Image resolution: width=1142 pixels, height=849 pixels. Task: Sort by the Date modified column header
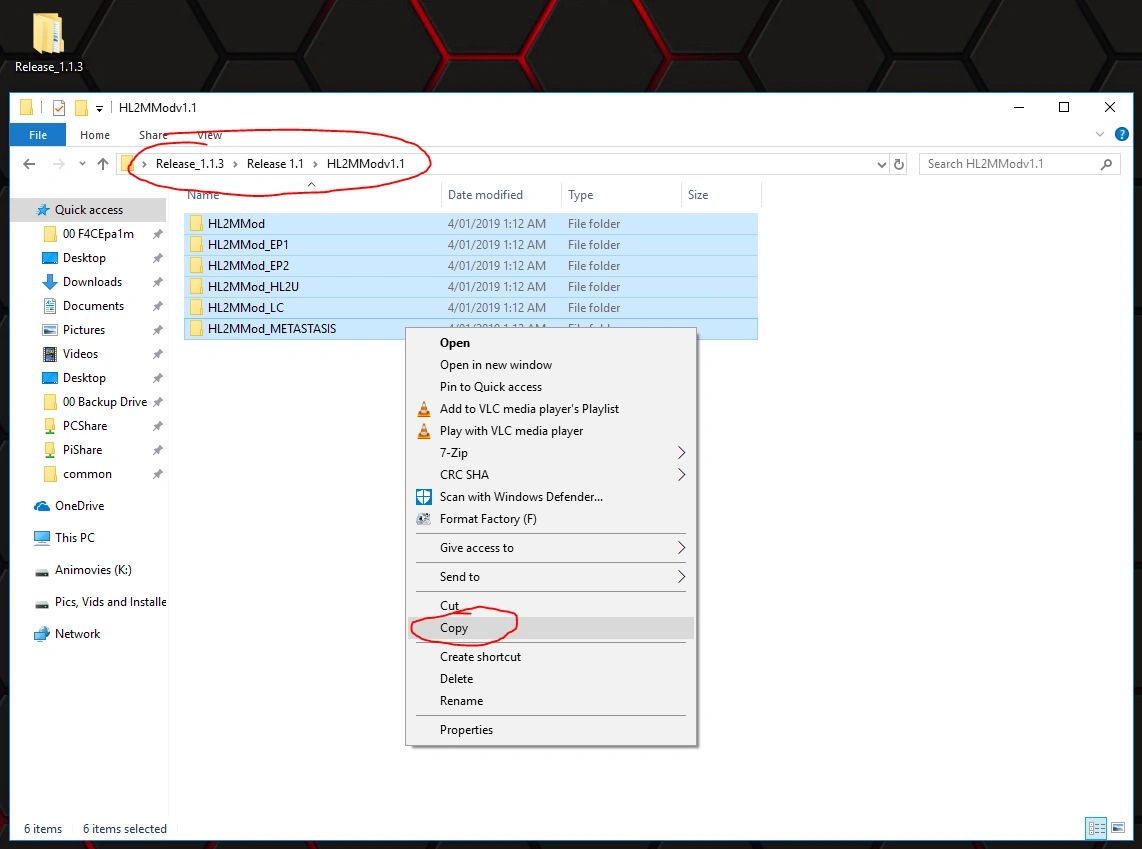[485, 195]
